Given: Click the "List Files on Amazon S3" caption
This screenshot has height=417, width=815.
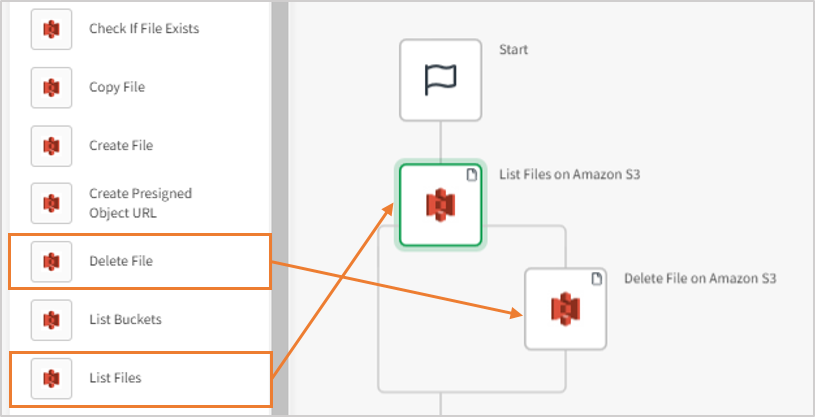Looking at the screenshot, I should (x=569, y=175).
